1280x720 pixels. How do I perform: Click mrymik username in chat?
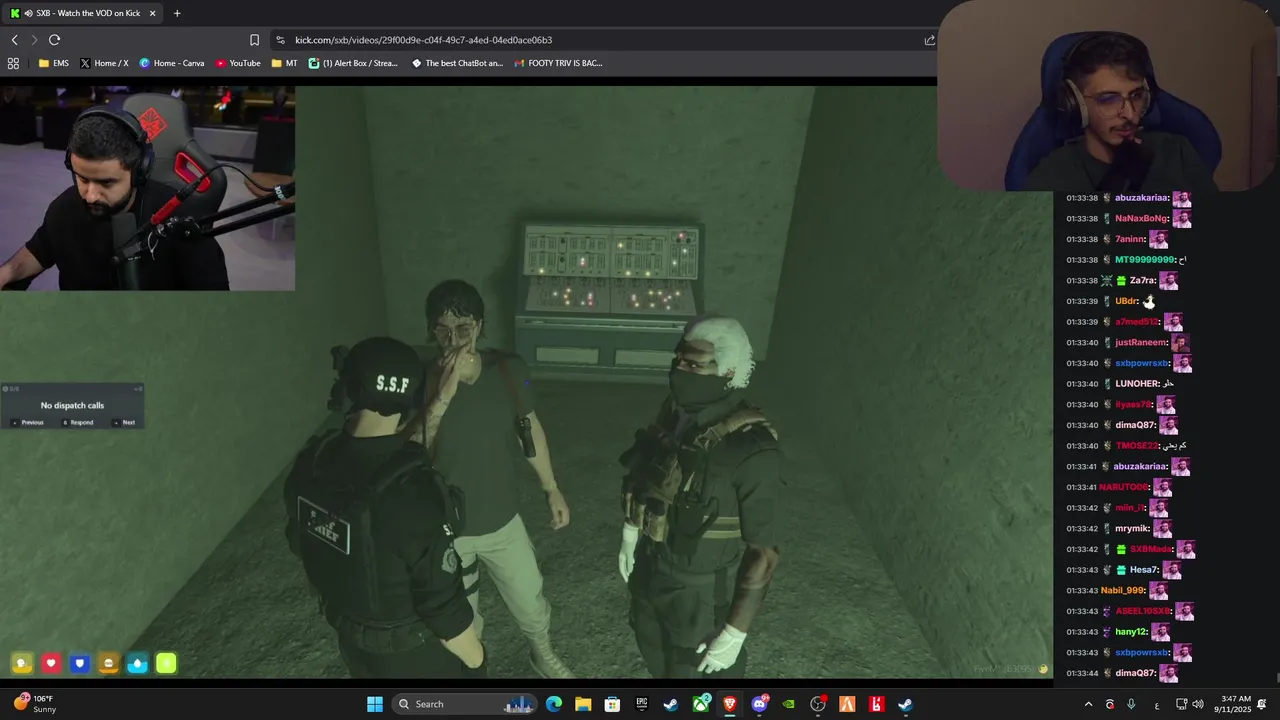(x=1133, y=528)
